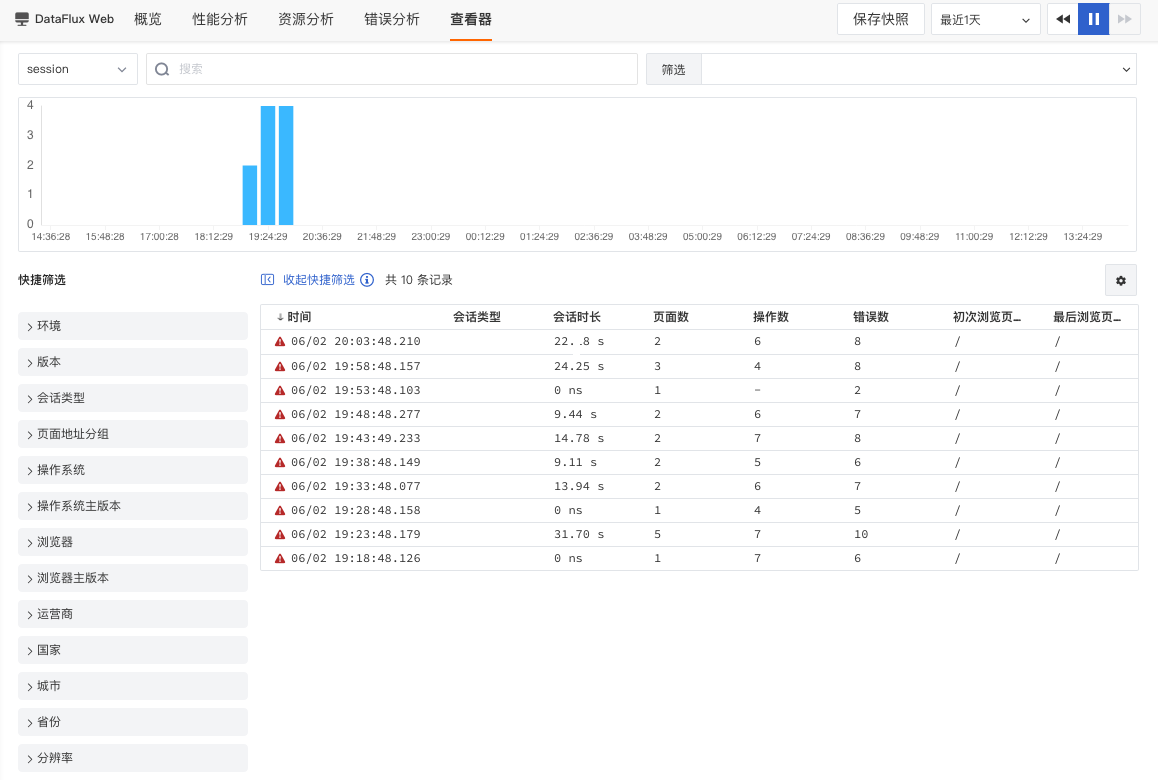1158x780 pixels.
Task: Click the fast-forward playback icon
Action: pyautogui.click(x=1124, y=19)
